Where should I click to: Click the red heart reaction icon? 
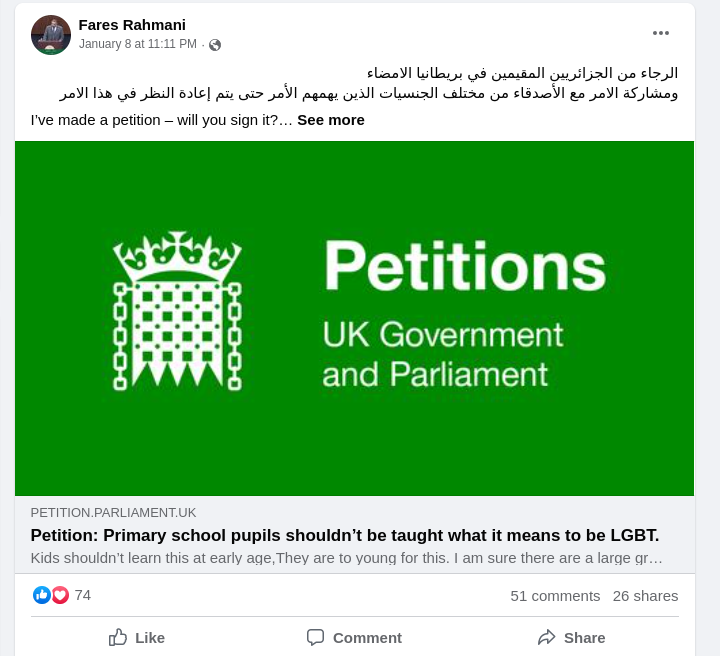click(60, 595)
